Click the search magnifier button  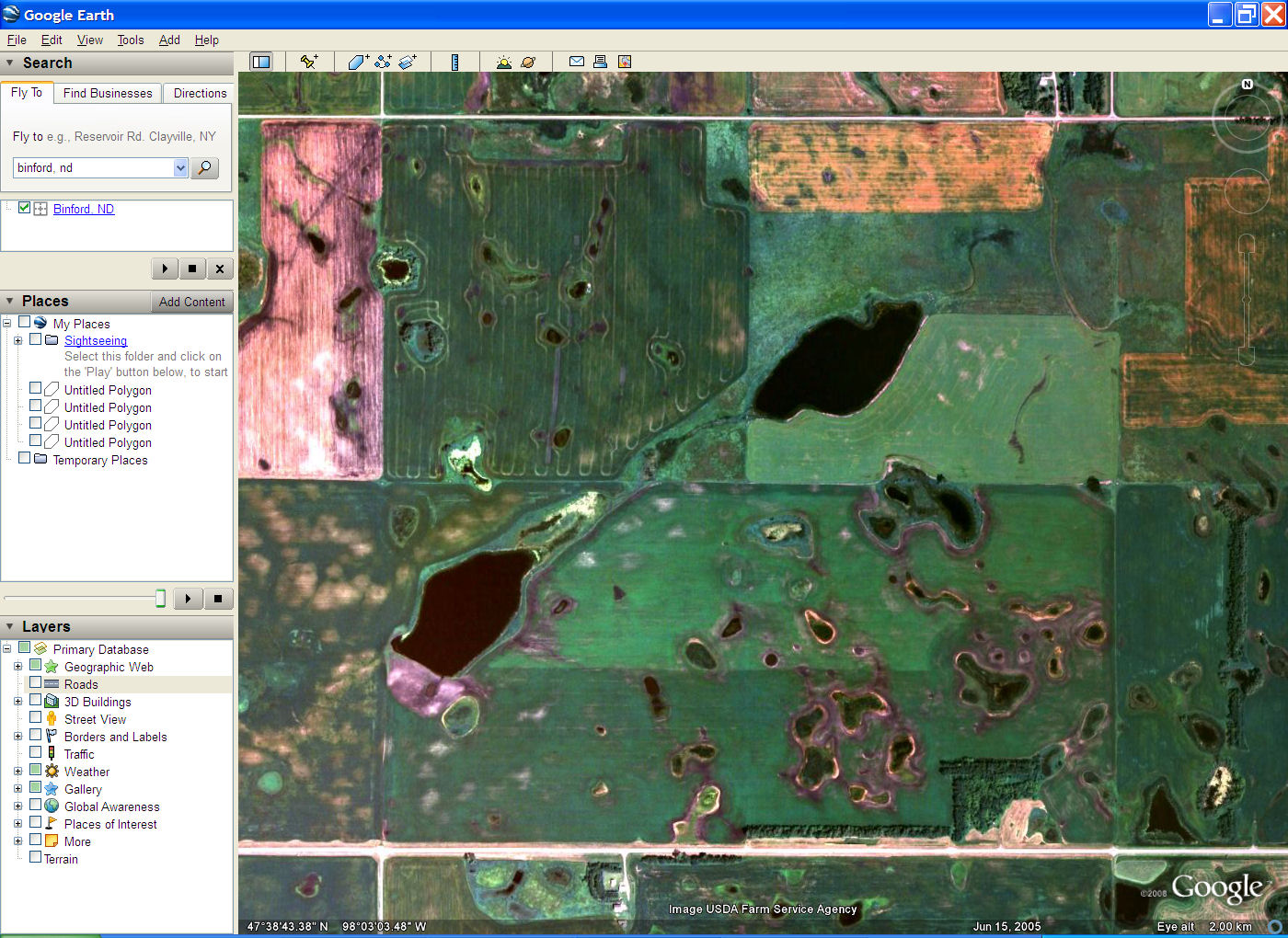click(x=204, y=167)
